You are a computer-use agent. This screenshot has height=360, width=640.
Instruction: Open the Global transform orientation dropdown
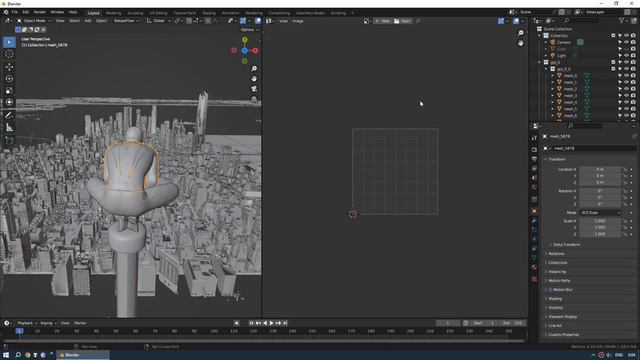coord(158,21)
